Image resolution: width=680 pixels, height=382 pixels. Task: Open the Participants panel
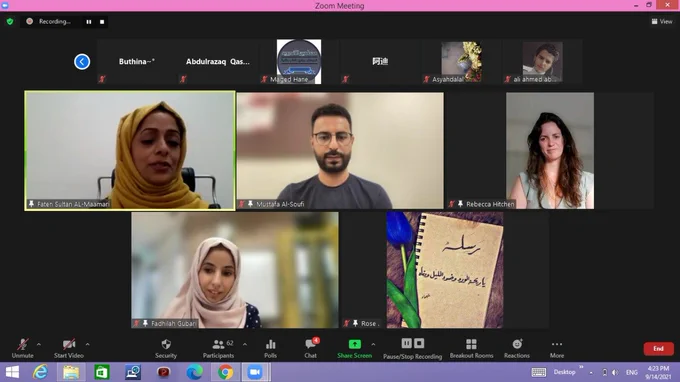[219, 348]
